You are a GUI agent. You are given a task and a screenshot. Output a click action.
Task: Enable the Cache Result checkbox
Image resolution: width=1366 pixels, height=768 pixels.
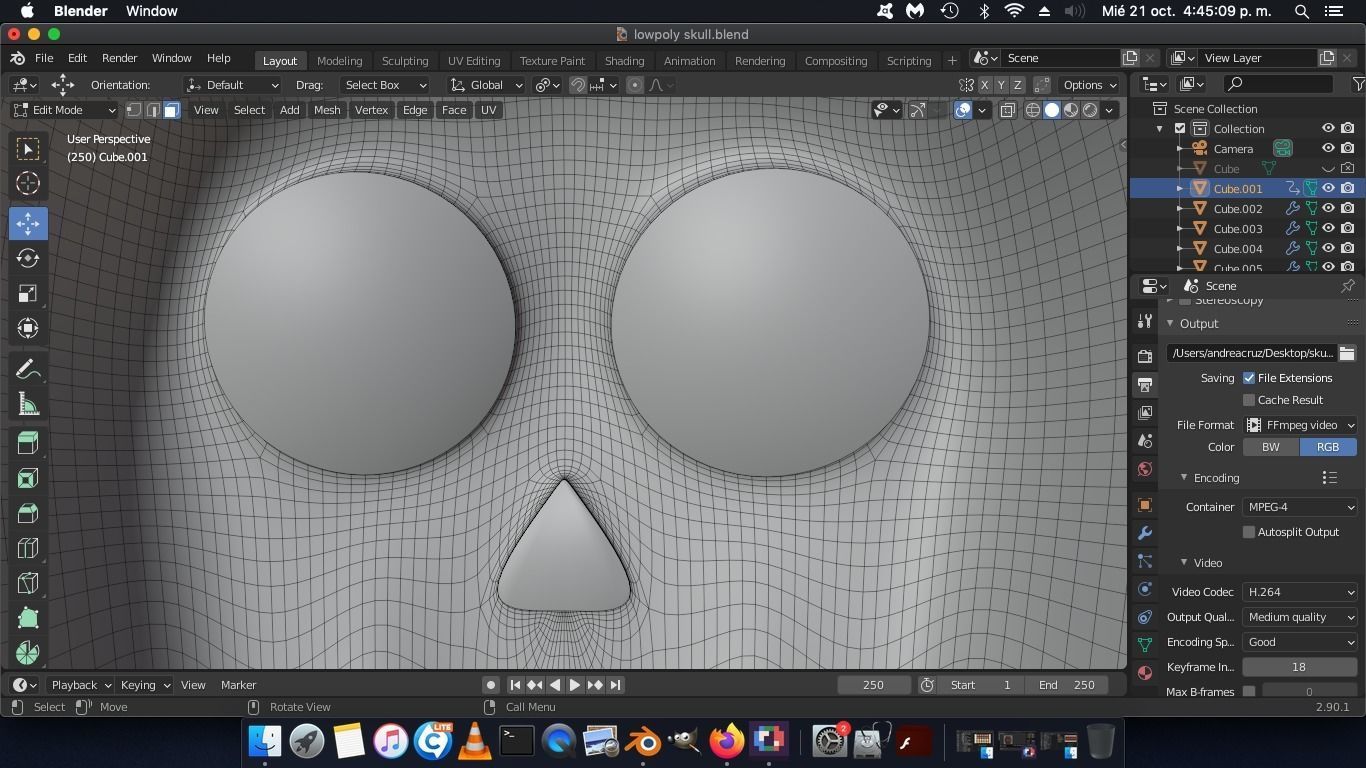click(1249, 400)
